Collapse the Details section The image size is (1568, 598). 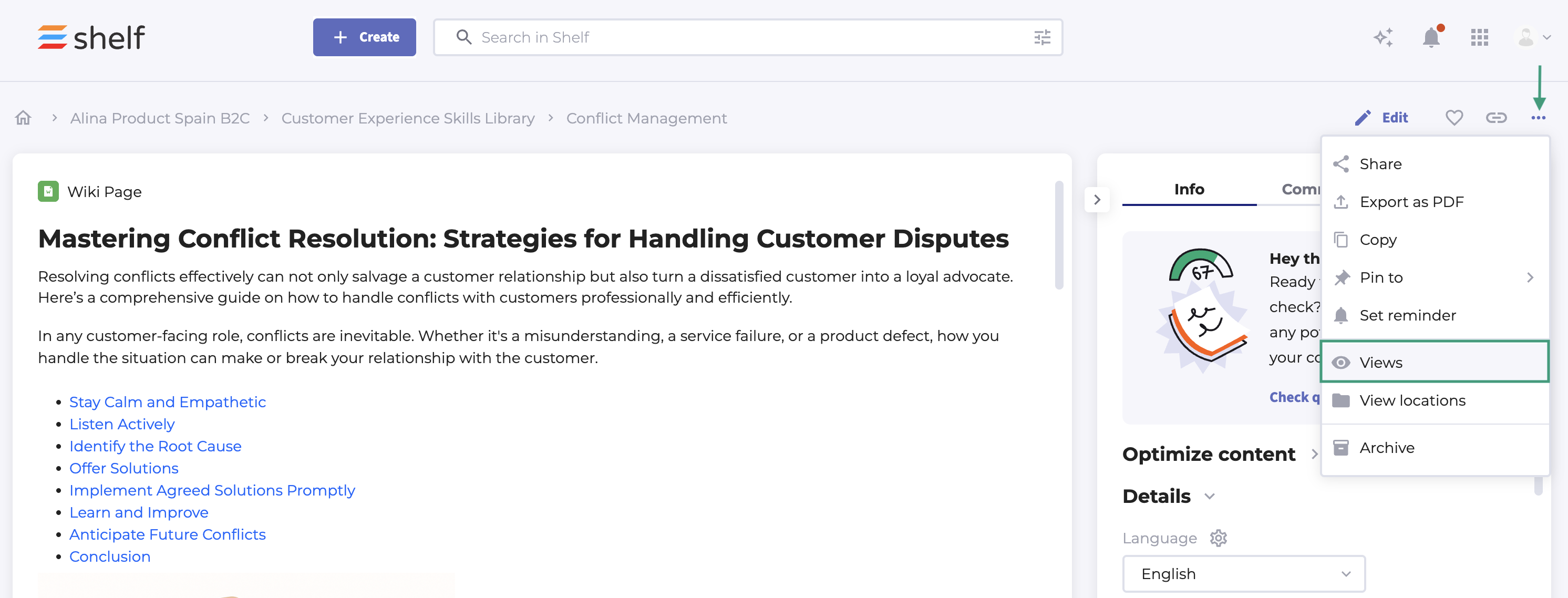[1210, 496]
